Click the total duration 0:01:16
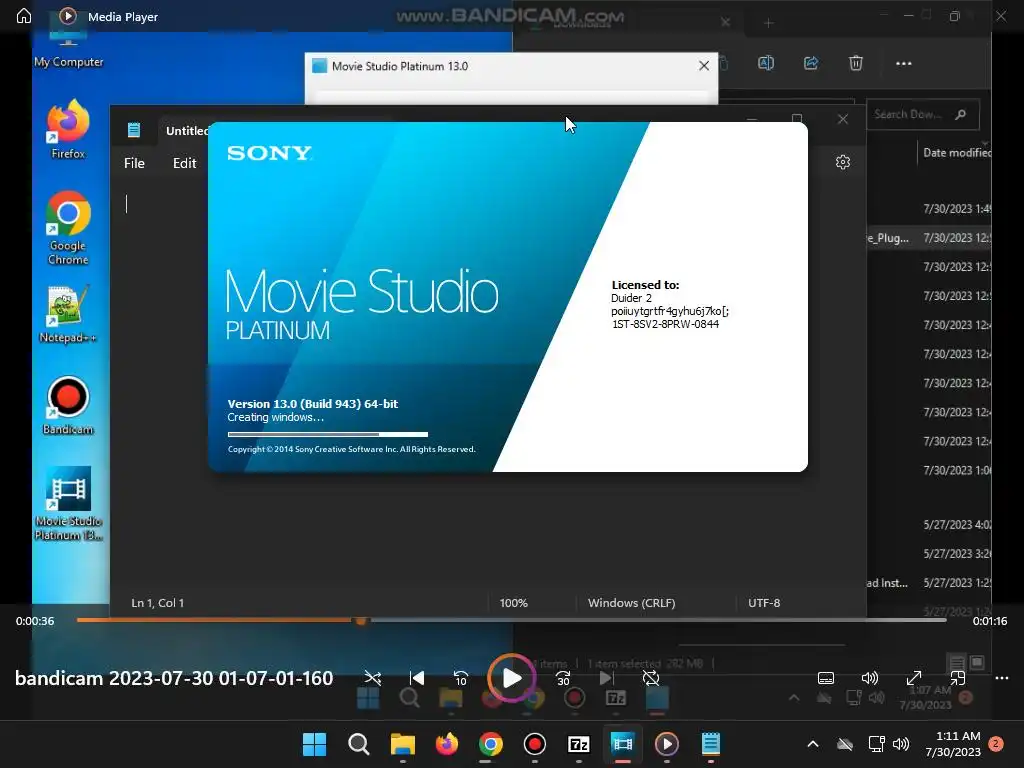The height and width of the screenshot is (768, 1024). click(989, 620)
